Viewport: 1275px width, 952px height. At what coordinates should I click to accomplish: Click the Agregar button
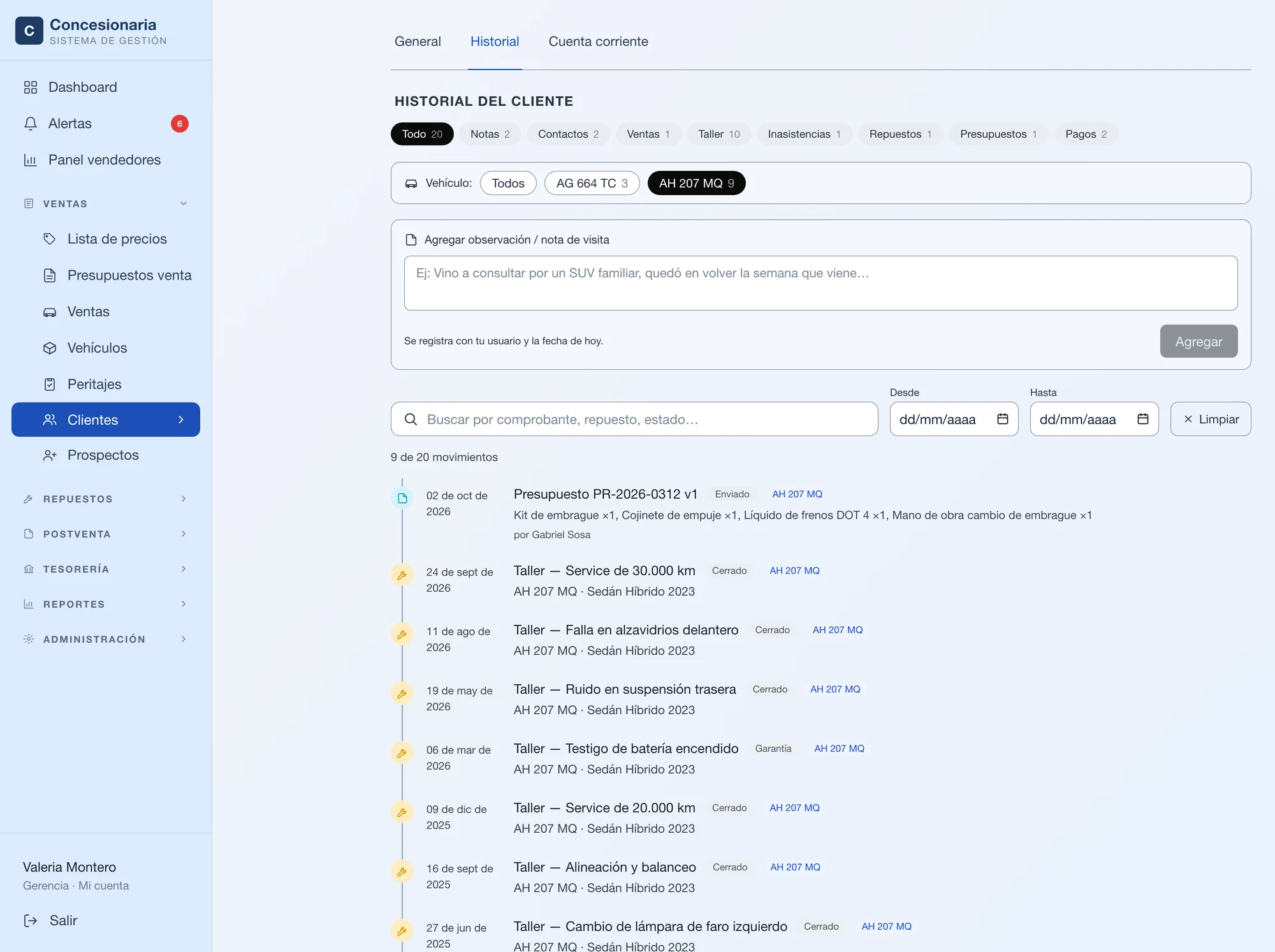point(1198,341)
